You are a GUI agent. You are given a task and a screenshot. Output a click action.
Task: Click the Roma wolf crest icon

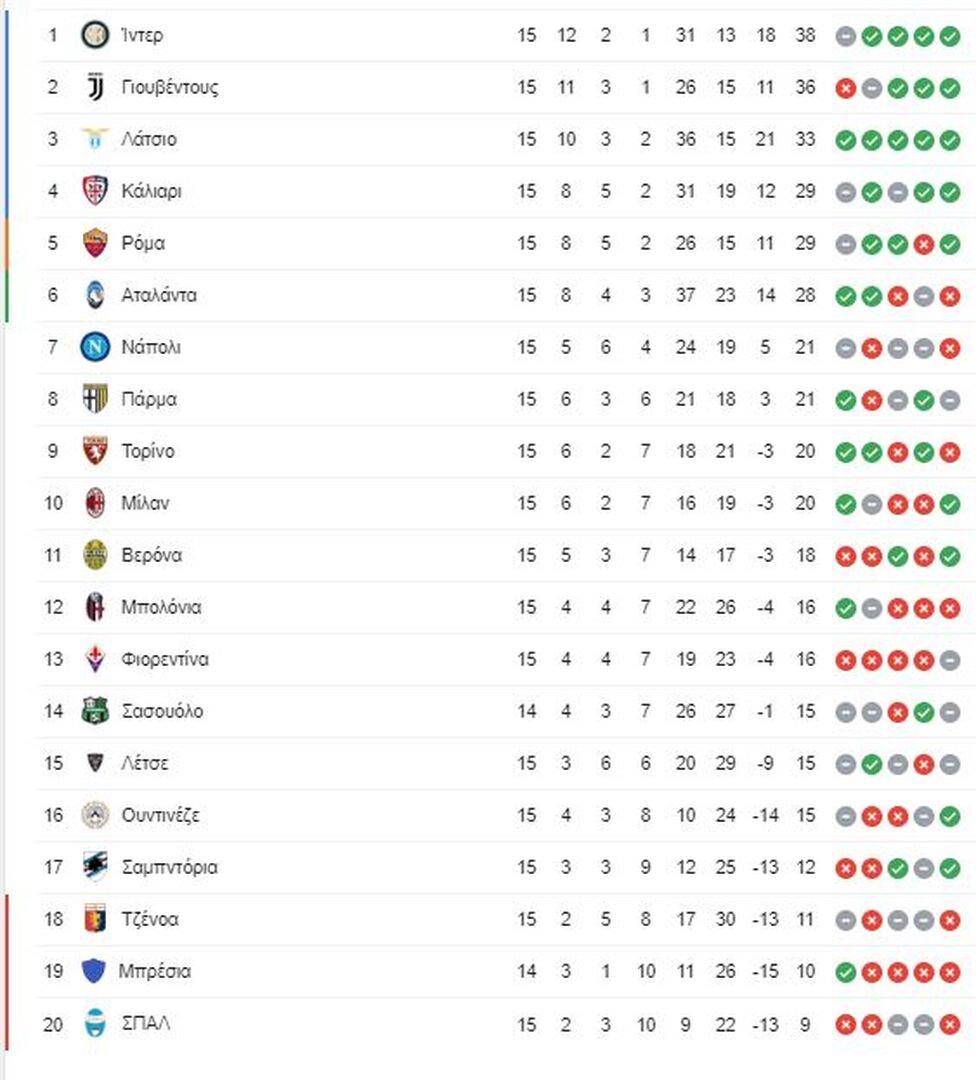pos(95,243)
